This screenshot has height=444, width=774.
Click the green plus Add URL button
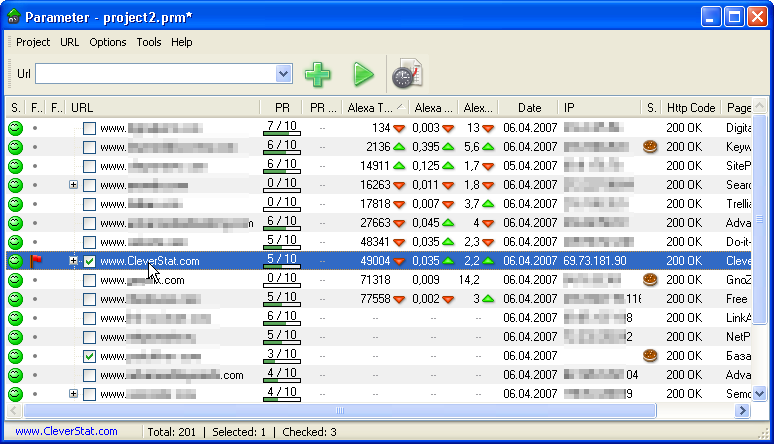318,74
